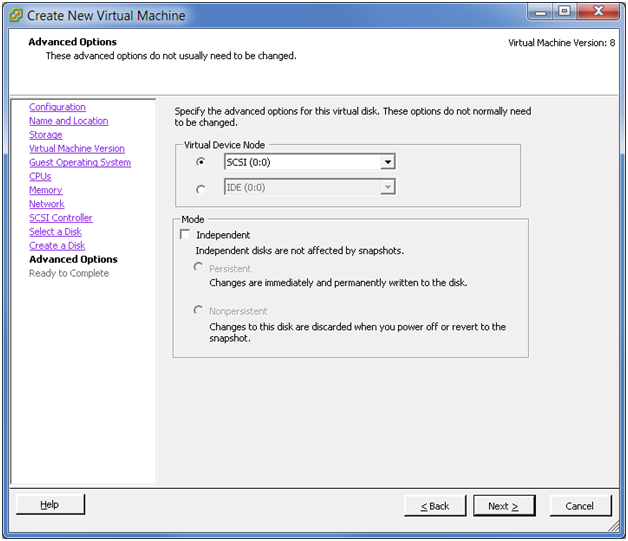Click the Help button
628x541 pixels.
[50, 505]
